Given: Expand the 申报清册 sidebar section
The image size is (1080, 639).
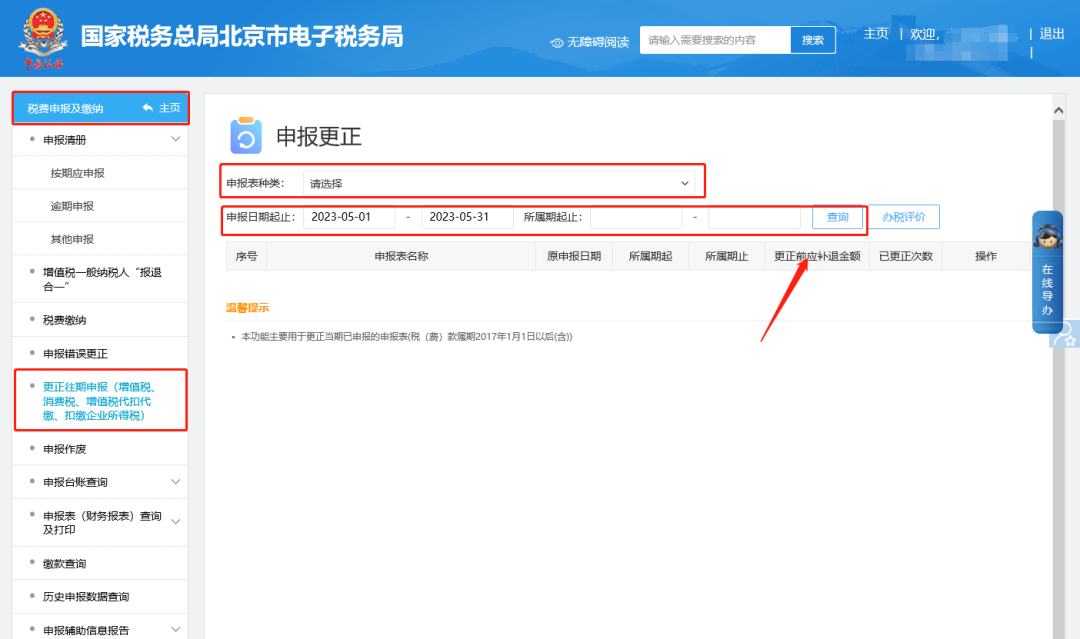Looking at the screenshot, I should [176, 140].
